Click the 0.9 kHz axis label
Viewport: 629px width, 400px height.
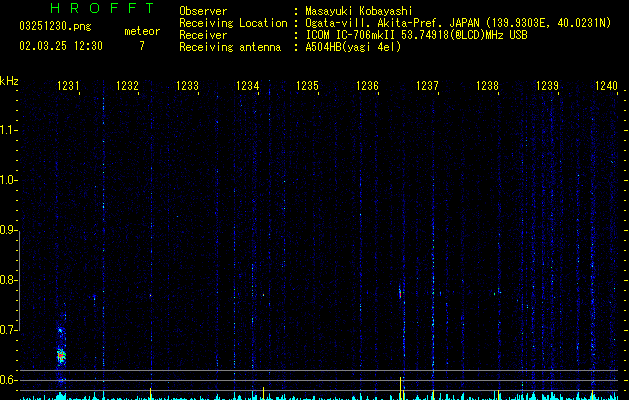[x=8, y=230]
